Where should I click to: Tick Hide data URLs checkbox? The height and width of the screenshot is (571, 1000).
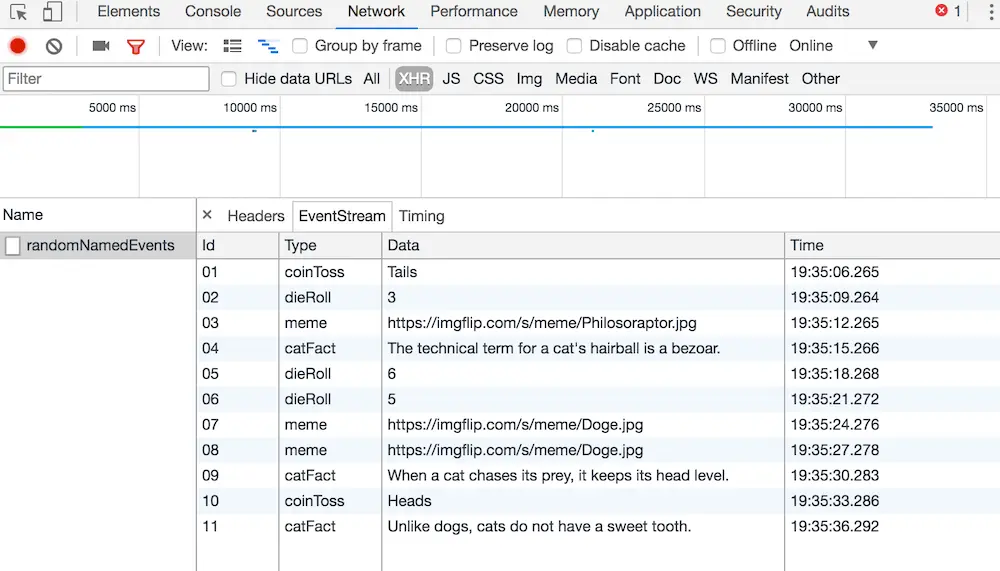(228, 79)
